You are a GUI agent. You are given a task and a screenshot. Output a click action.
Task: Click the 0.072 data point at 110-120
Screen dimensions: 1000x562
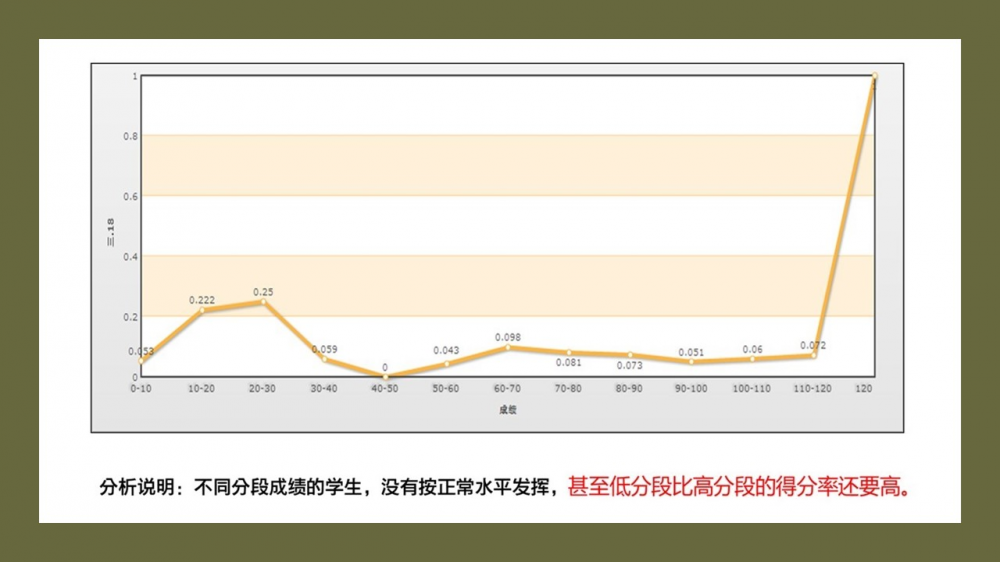[x=813, y=355]
